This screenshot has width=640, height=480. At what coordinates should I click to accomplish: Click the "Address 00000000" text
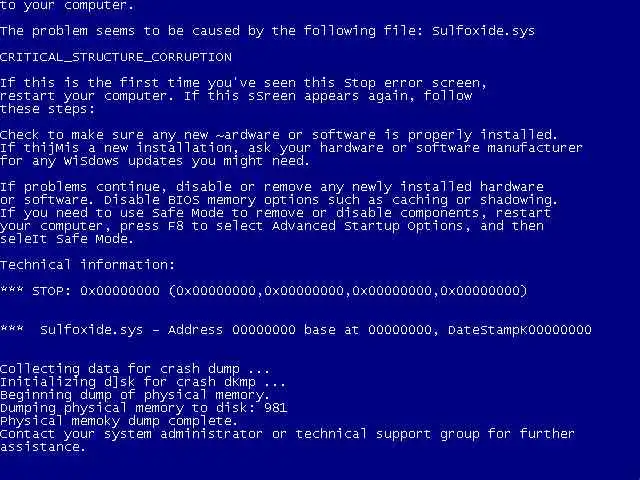(x=232, y=329)
